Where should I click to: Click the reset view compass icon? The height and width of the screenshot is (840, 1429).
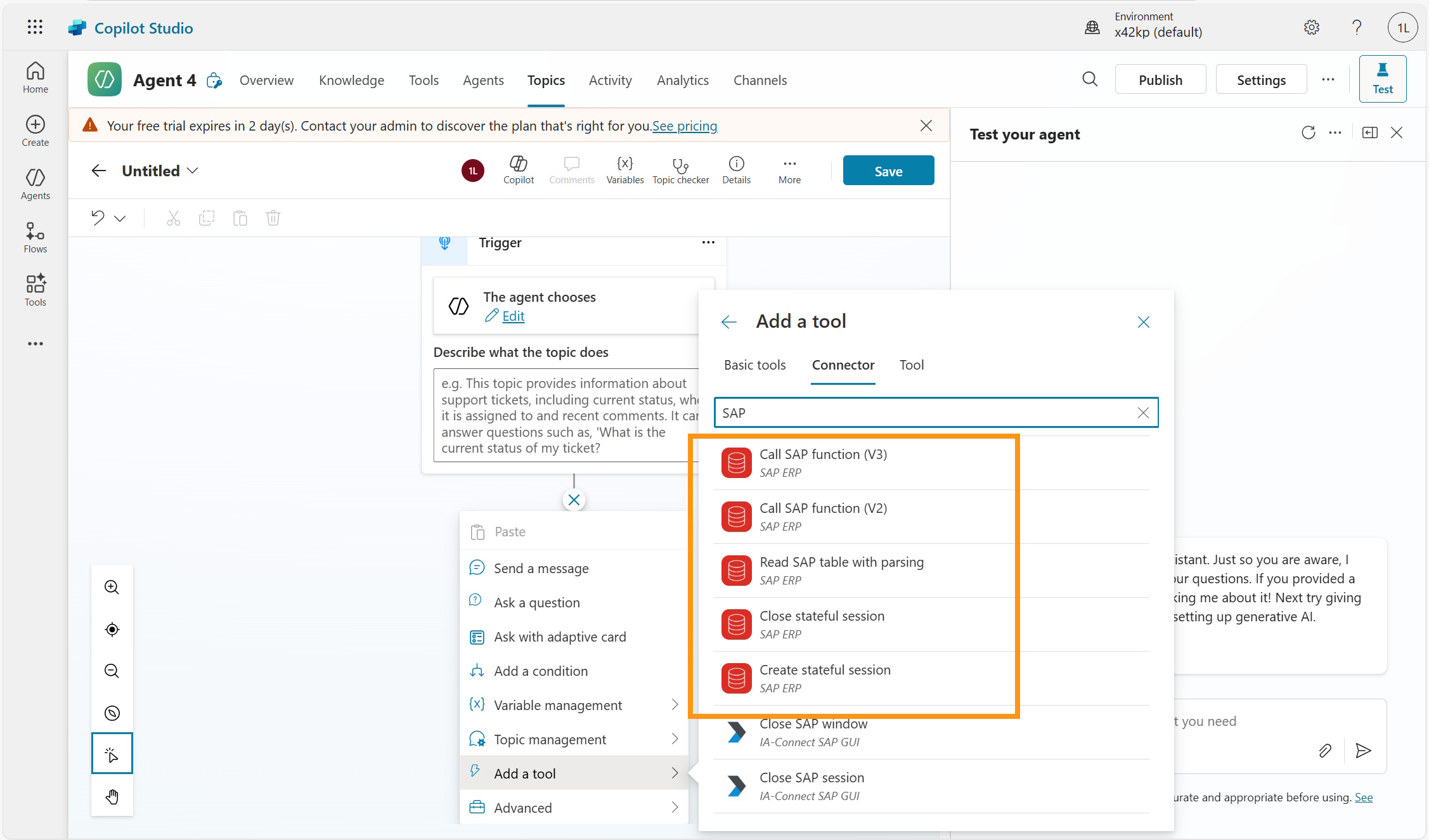tap(112, 713)
